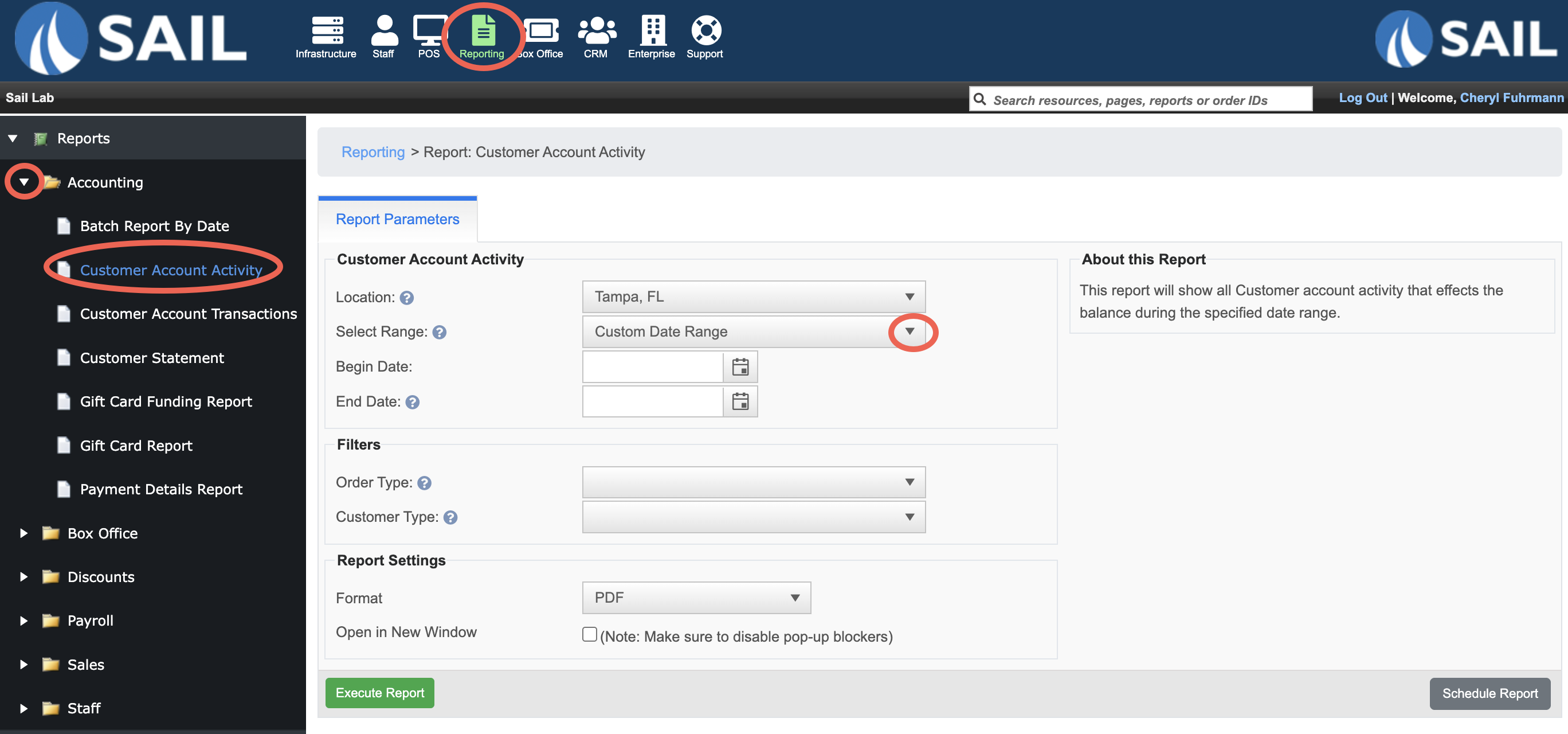Expand the Format PDF dropdown
The image size is (1568, 734).
pyautogui.click(x=696, y=598)
